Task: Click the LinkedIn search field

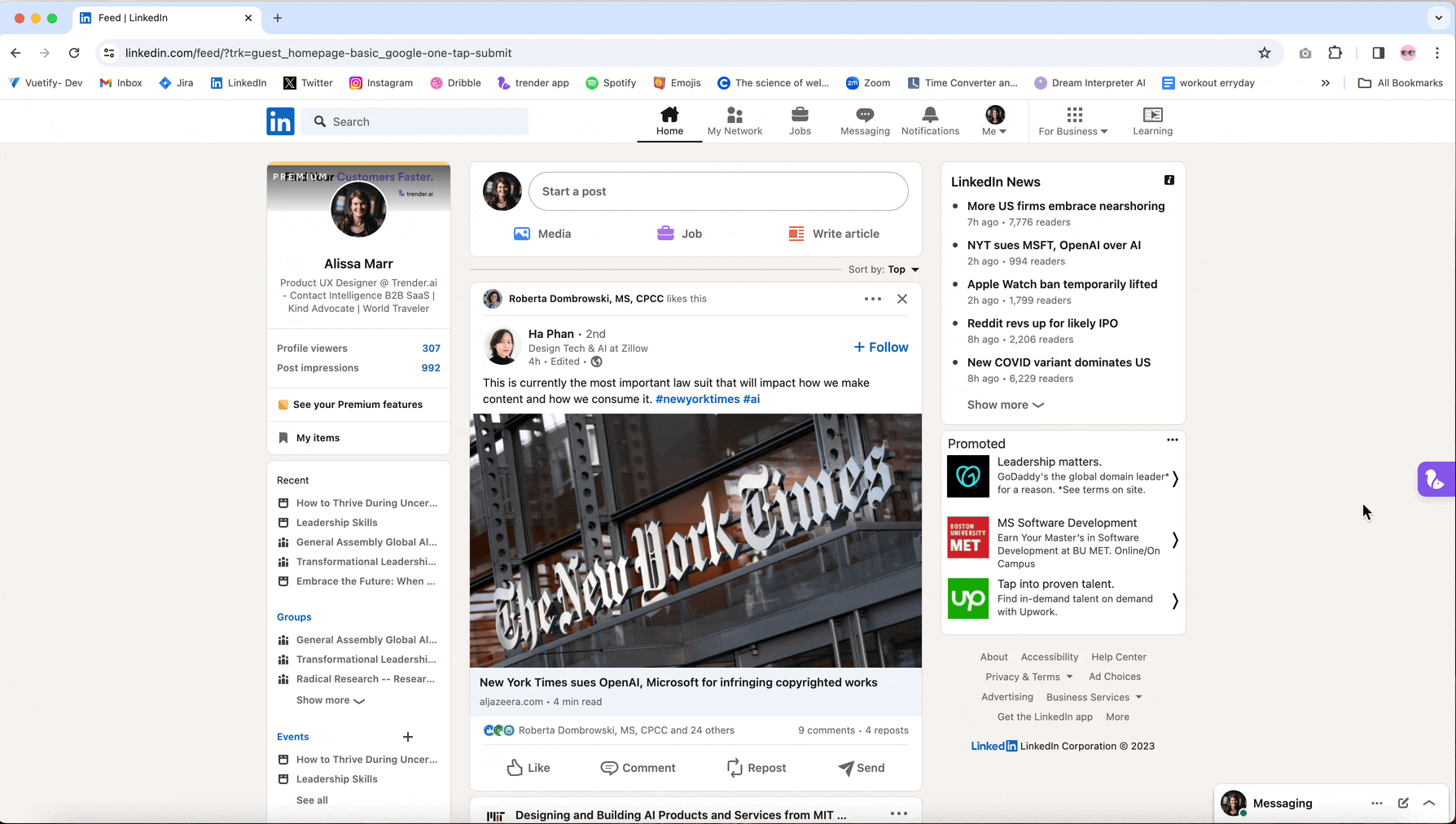Action: (x=415, y=121)
